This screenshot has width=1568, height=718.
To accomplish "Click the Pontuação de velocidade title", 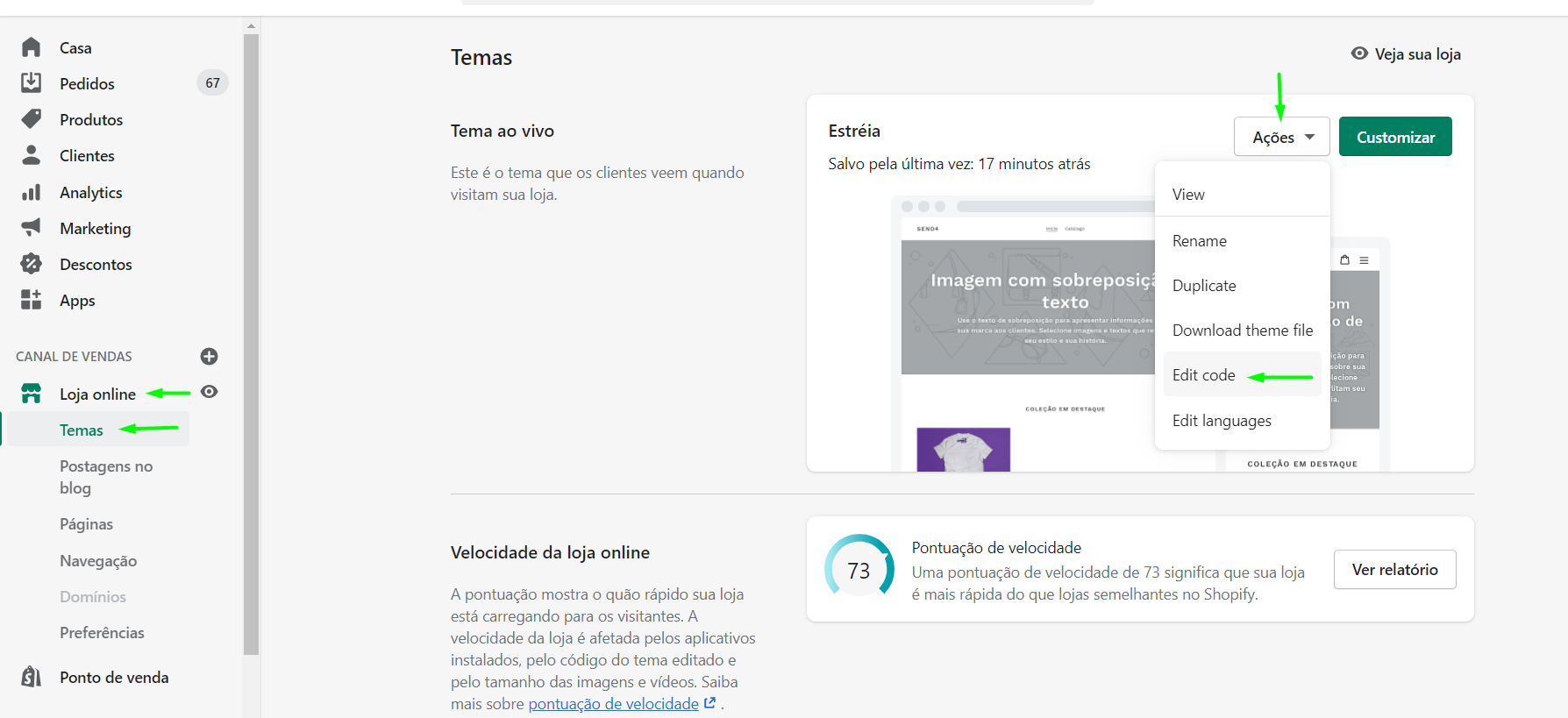I will point(996,548).
